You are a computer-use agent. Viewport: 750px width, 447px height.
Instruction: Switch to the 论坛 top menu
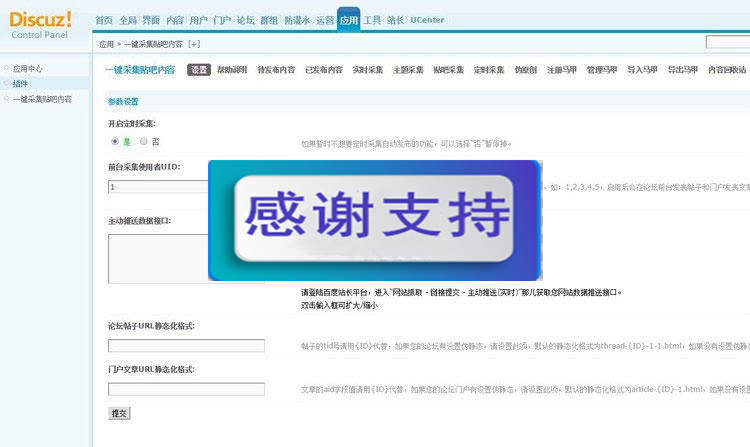pos(246,20)
